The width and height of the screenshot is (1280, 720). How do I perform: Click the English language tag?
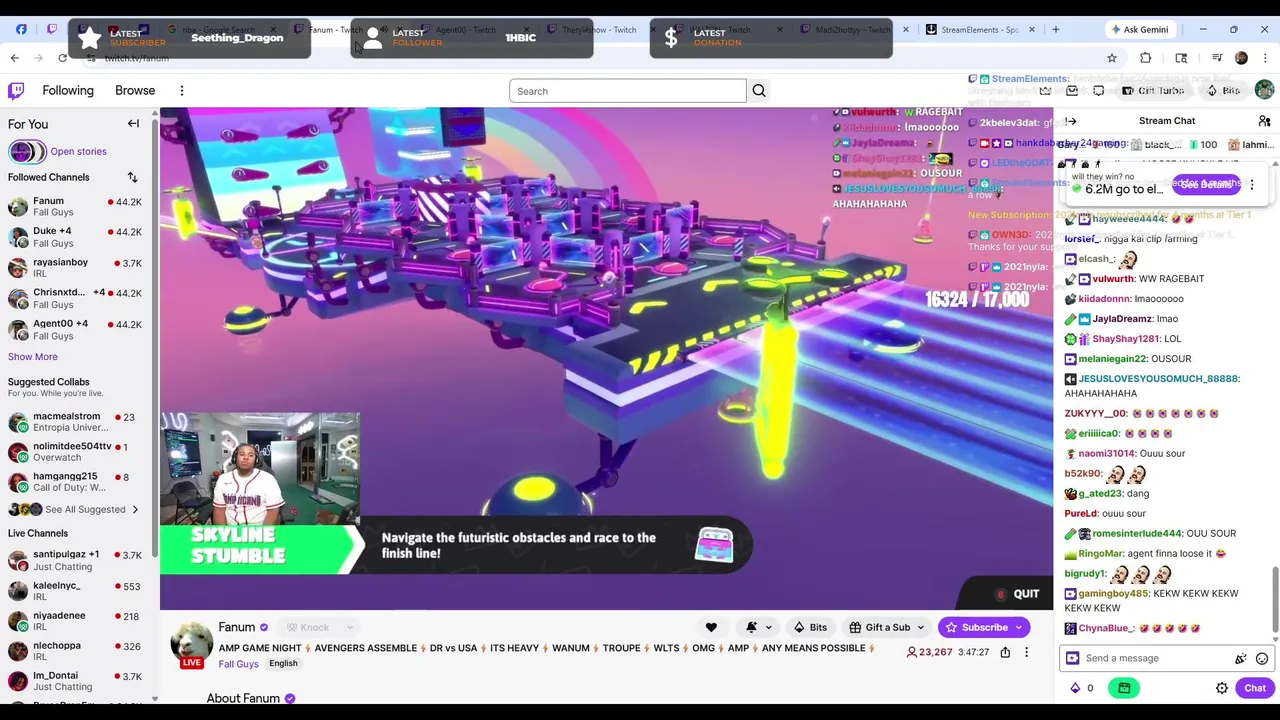tap(283, 664)
